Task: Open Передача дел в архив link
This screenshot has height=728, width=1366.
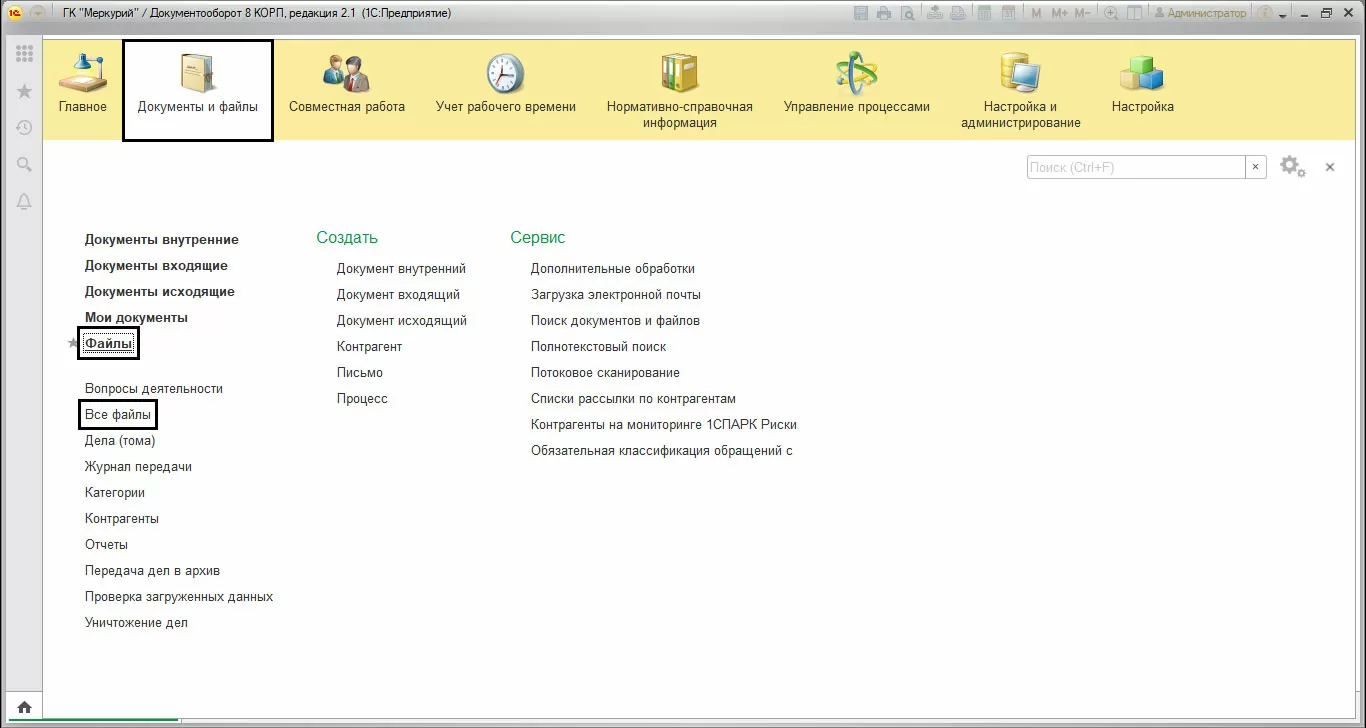Action: point(152,570)
